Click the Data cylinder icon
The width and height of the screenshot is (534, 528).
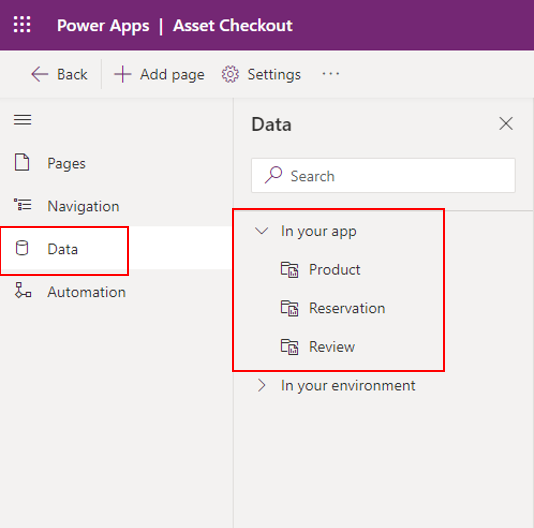click(22, 248)
